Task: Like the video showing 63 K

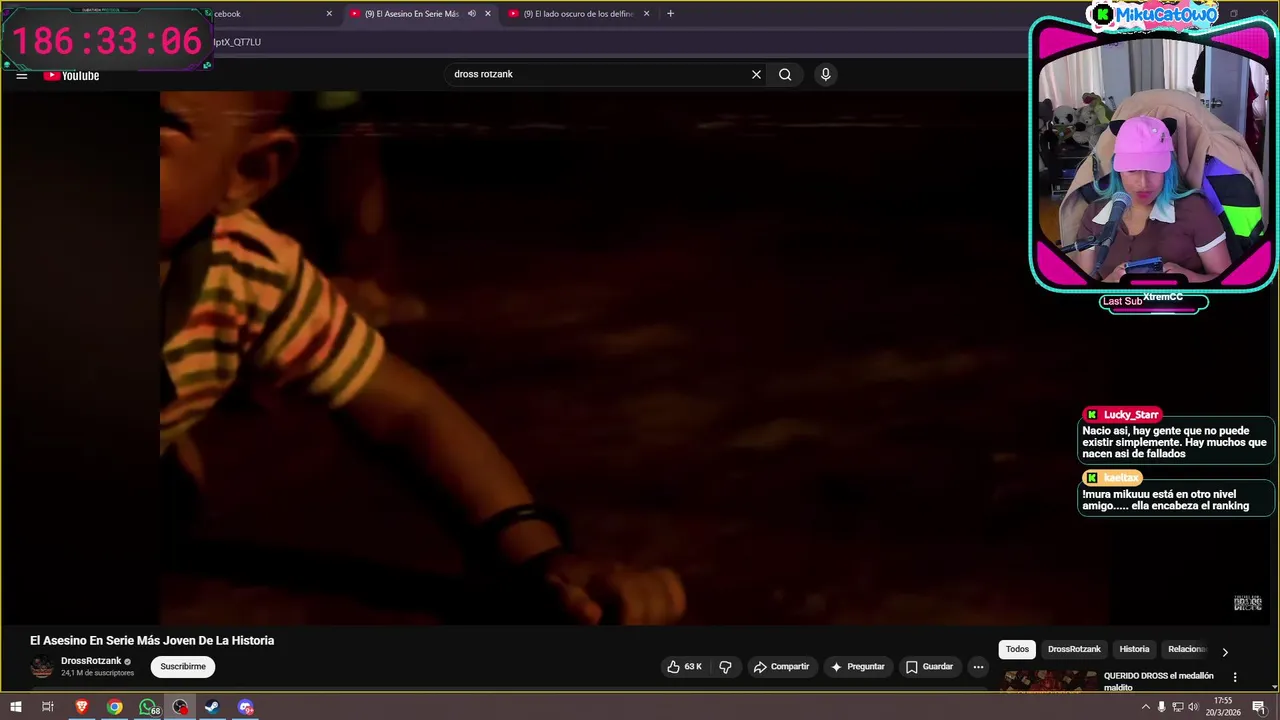Action: pyautogui.click(x=685, y=667)
